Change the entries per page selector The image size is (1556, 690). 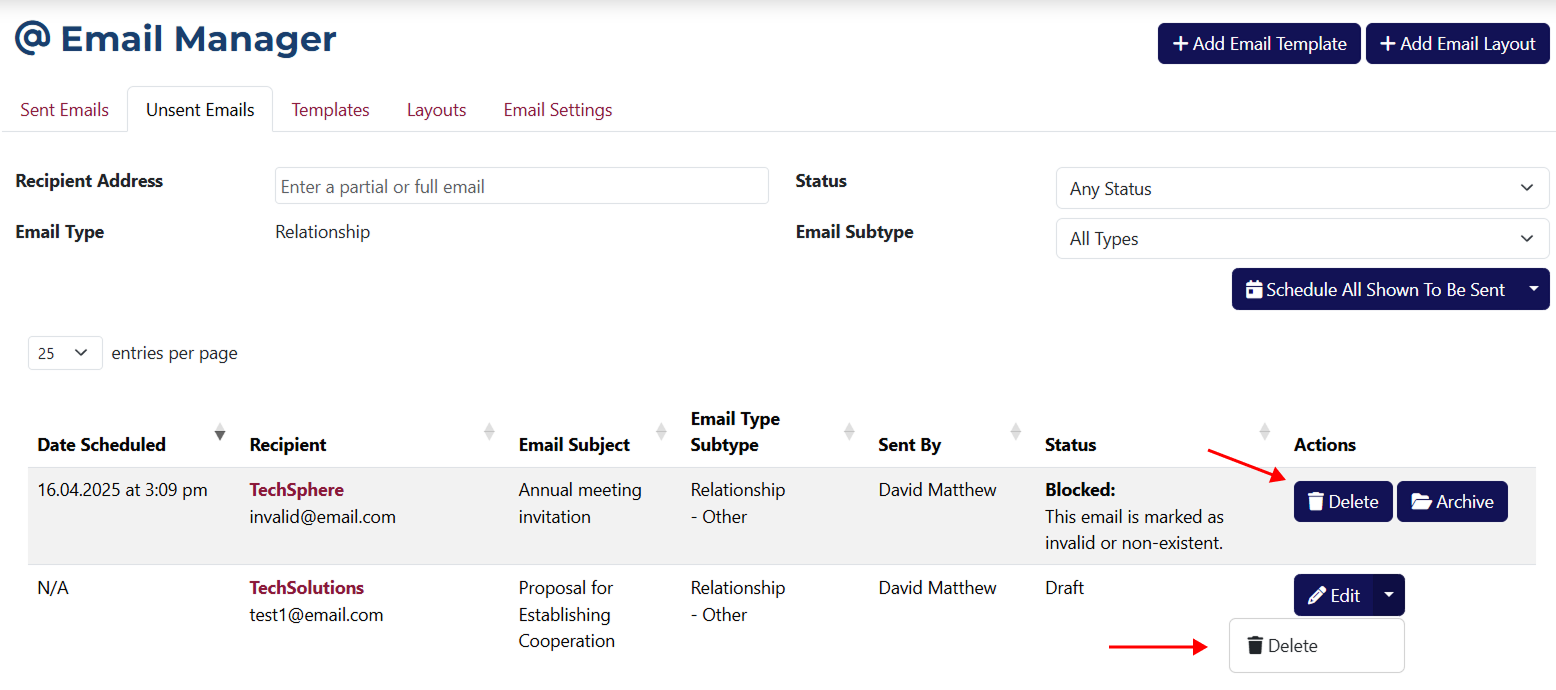65,353
